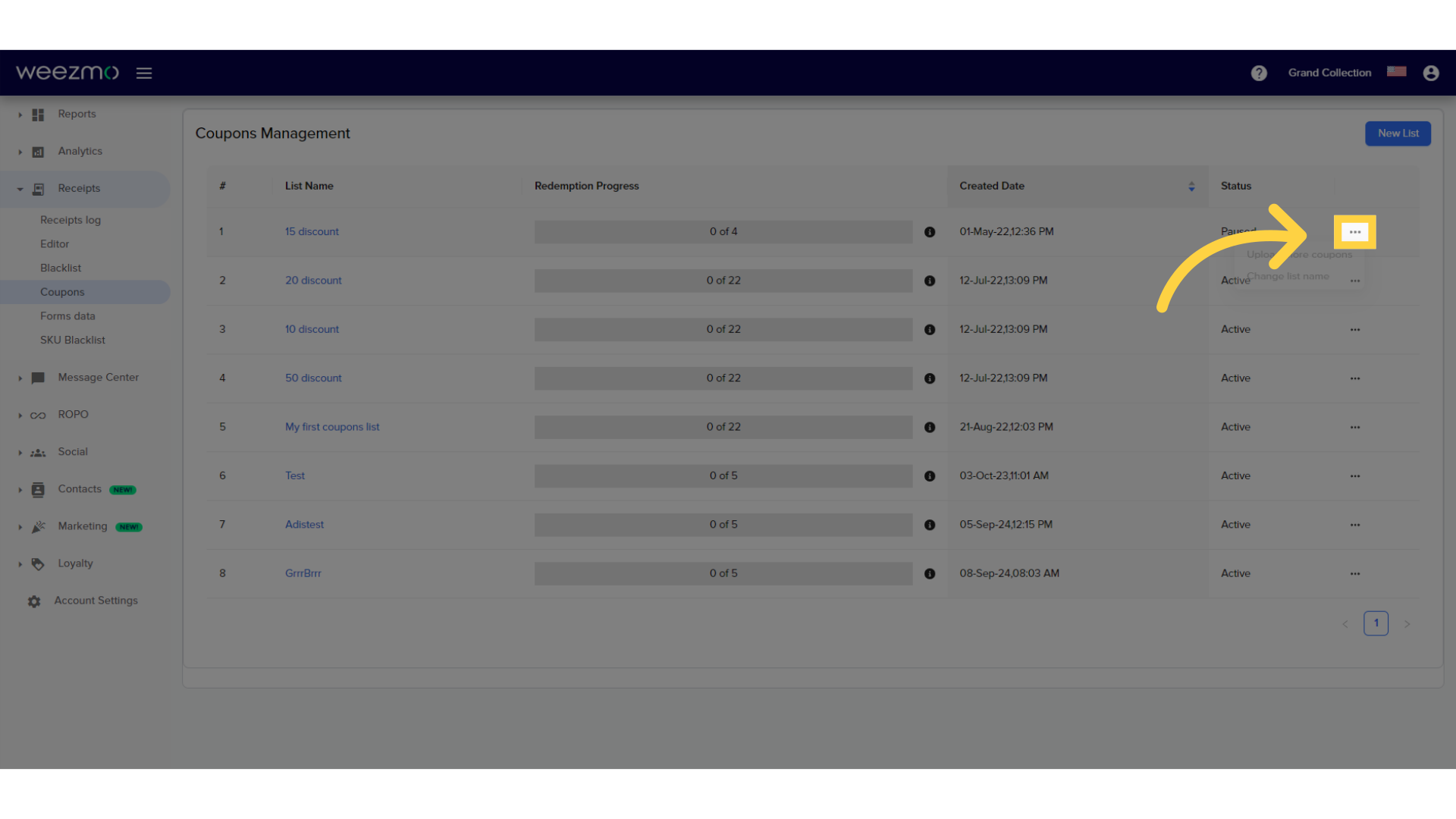Viewport: 1456px width, 819px height.
Task: Open the Receipts submenu in sidebar
Action: click(79, 188)
